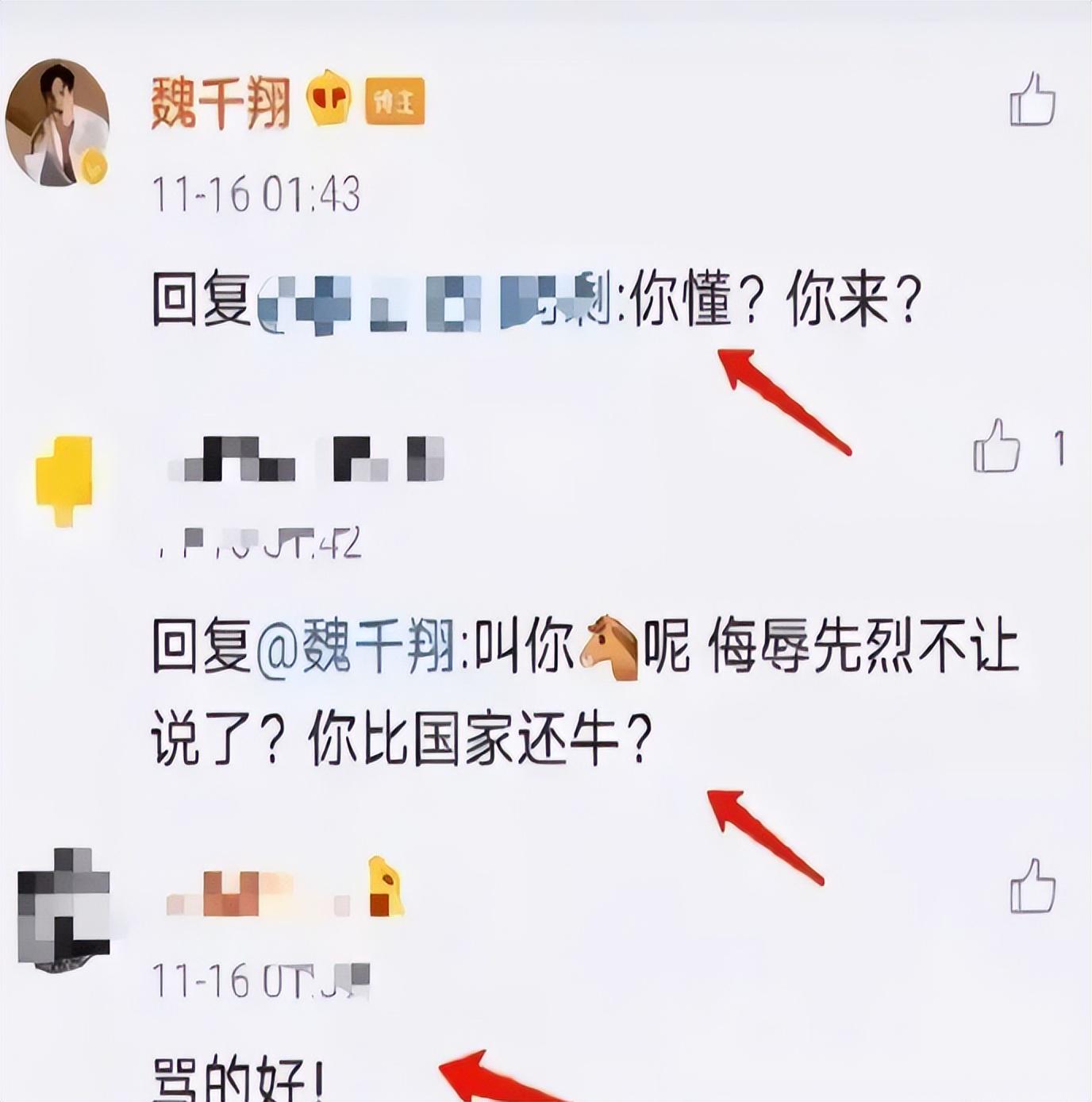The width and height of the screenshot is (1092, 1102).
Task: Click the crown membership badge beside 魏千翔
Action: (x=330, y=98)
